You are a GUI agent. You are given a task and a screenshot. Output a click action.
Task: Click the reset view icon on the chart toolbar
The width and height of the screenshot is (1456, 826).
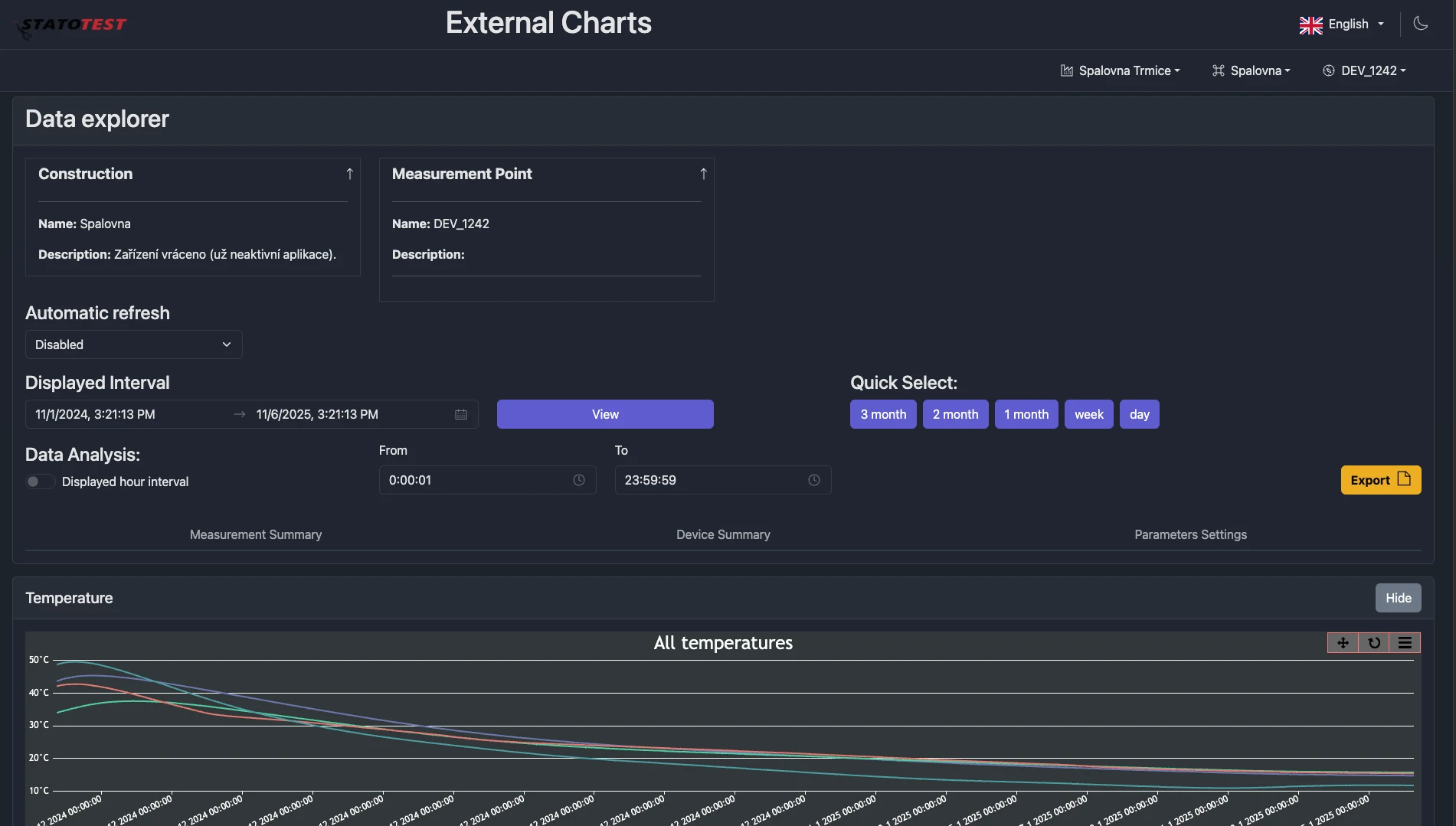(1374, 643)
